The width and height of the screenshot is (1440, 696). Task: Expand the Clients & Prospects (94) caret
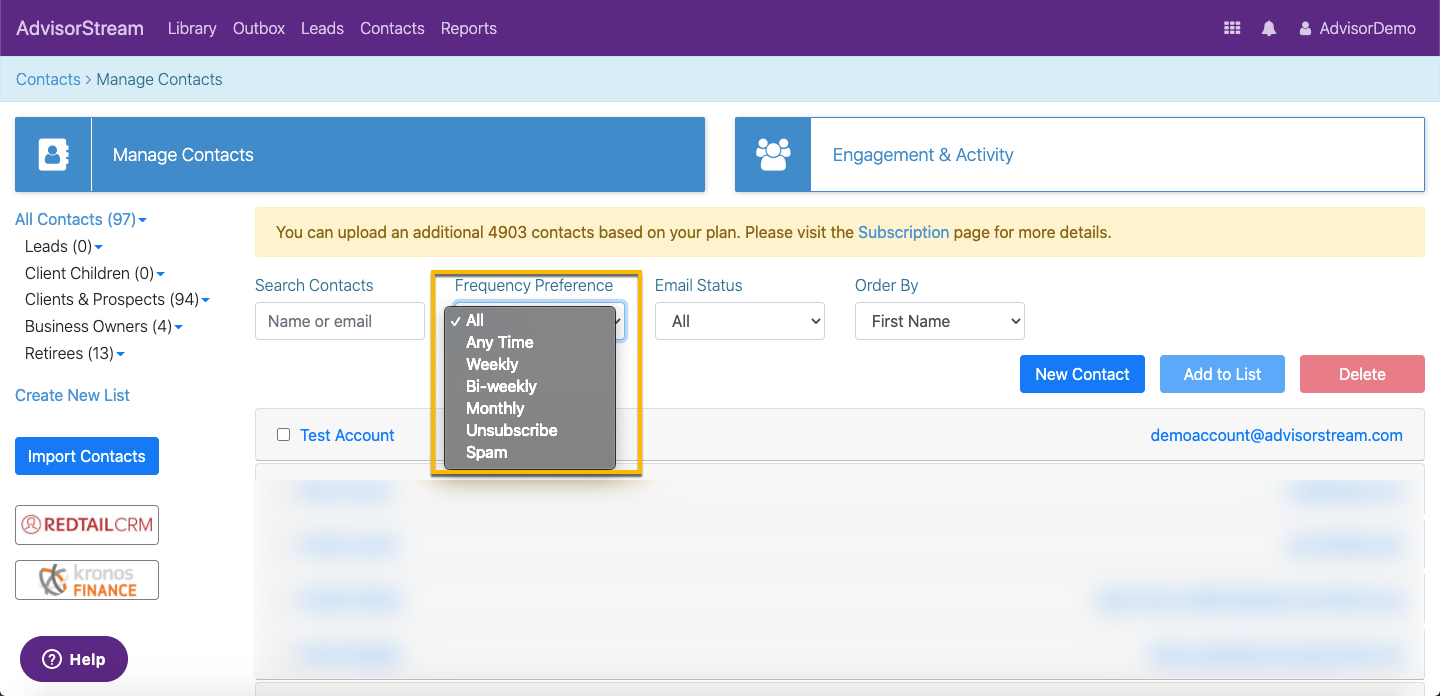[x=206, y=300]
